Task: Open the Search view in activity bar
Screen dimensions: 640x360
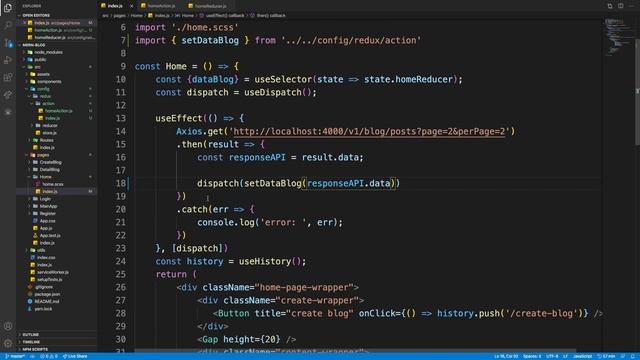Action: pos(8,25)
